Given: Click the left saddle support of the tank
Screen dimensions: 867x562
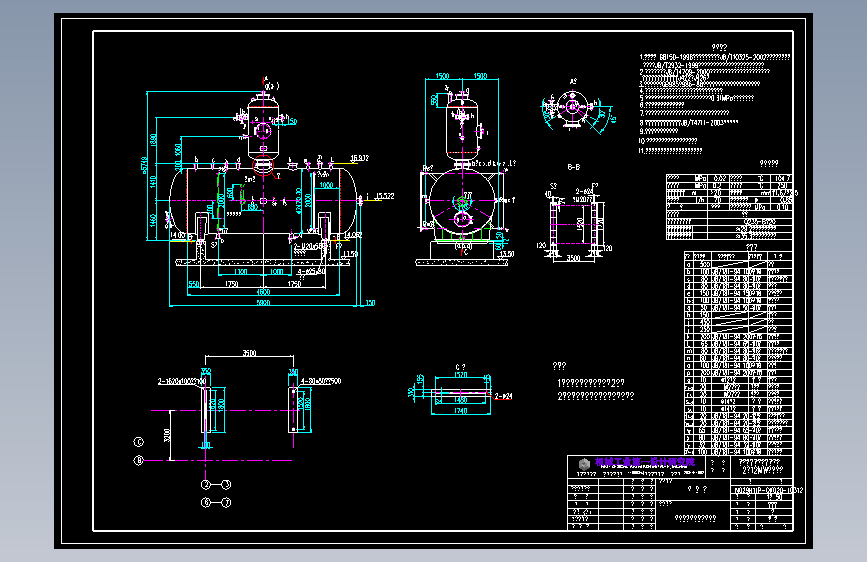Looking at the screenshot, I should tap(201, 226).
